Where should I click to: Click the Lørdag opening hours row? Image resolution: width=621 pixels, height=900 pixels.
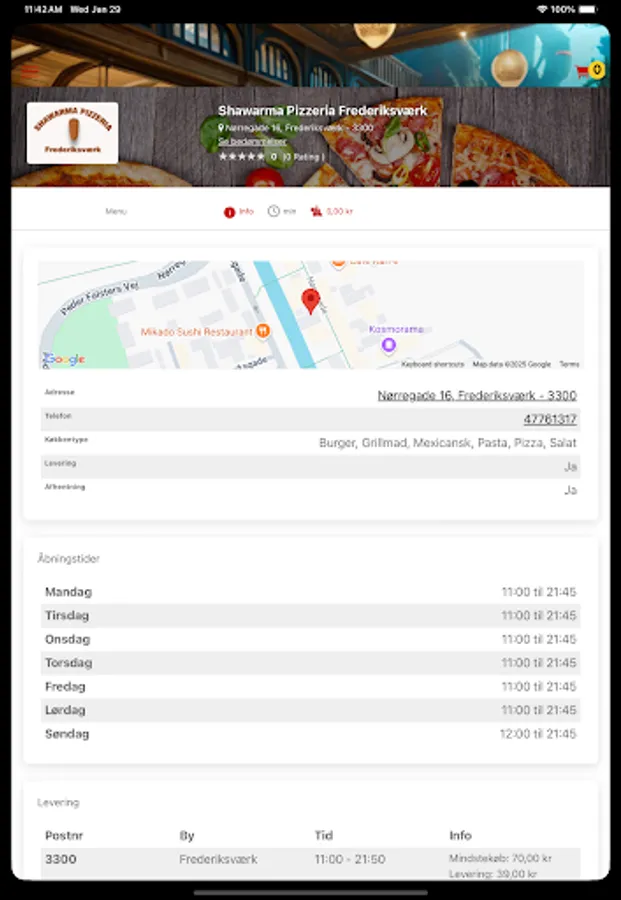tap(310, 710)
